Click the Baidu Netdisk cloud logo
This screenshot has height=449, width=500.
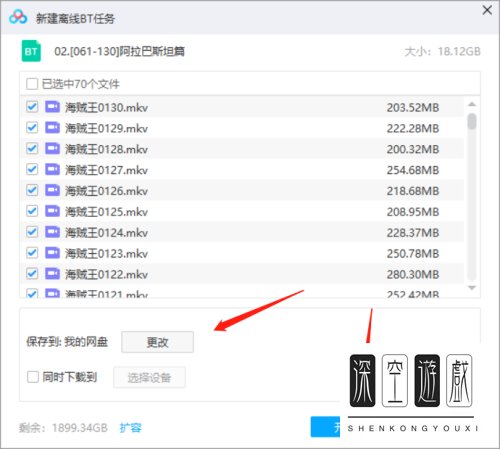pyautogui.click(x=18, y=17)
